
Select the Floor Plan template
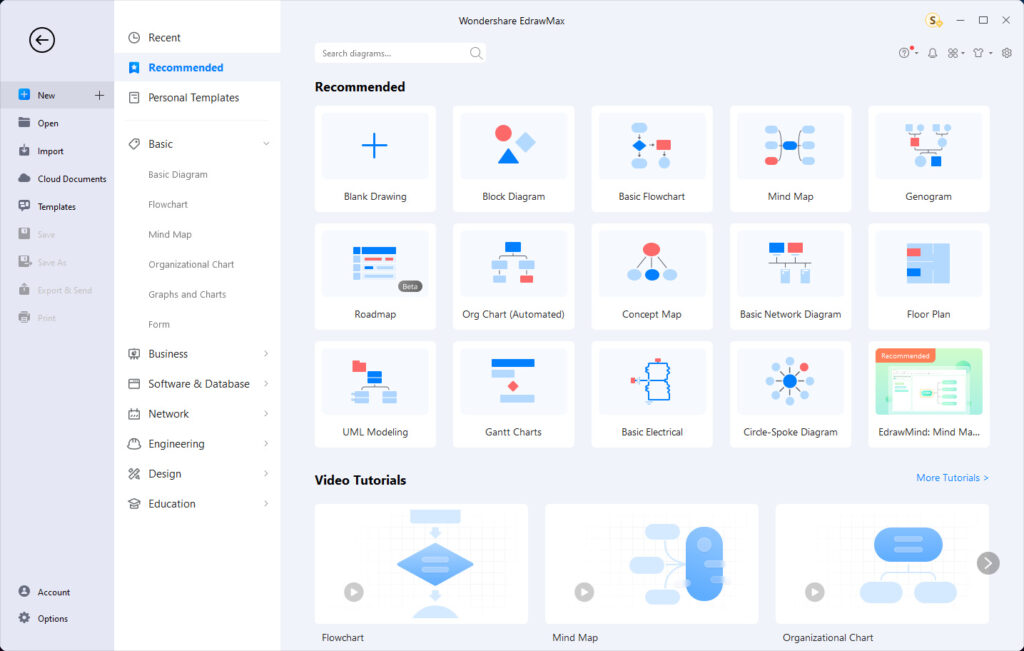coord(929,276)
